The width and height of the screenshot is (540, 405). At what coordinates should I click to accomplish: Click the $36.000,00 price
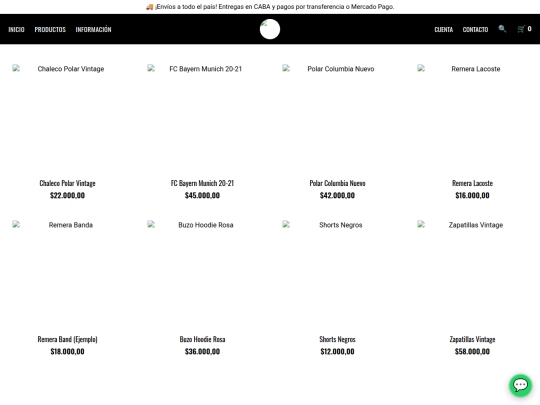(202, 351)
